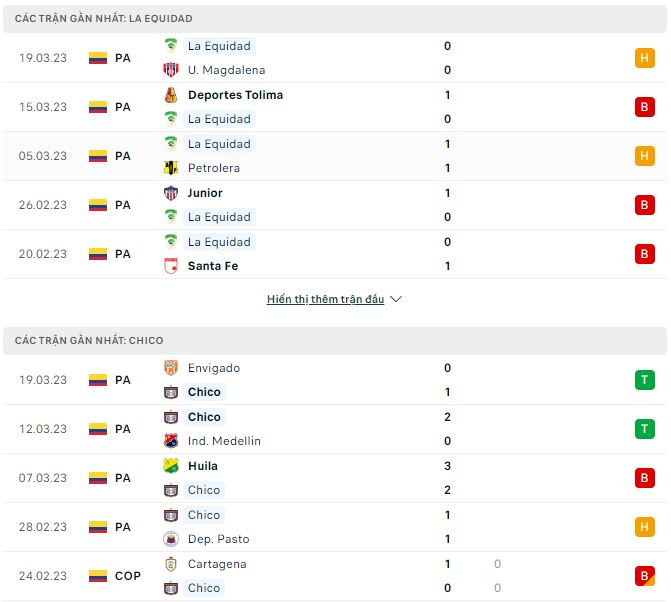Screen dimensions: 671x602
Task: Click the red B badge for Santa Fe match
Action: pos(645,254)
